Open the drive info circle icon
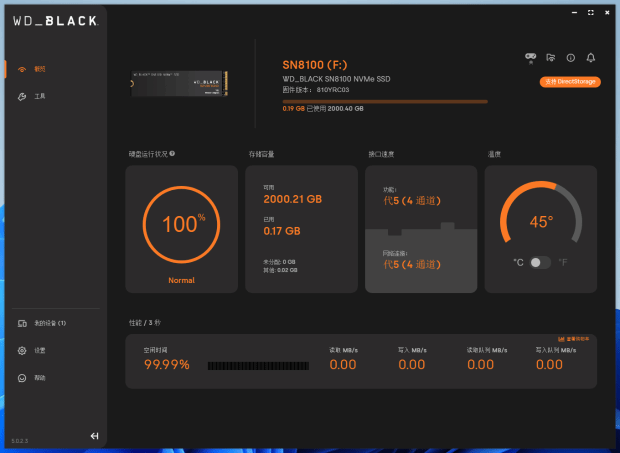This screenshot has width=620, height=453. click(571, 58)
